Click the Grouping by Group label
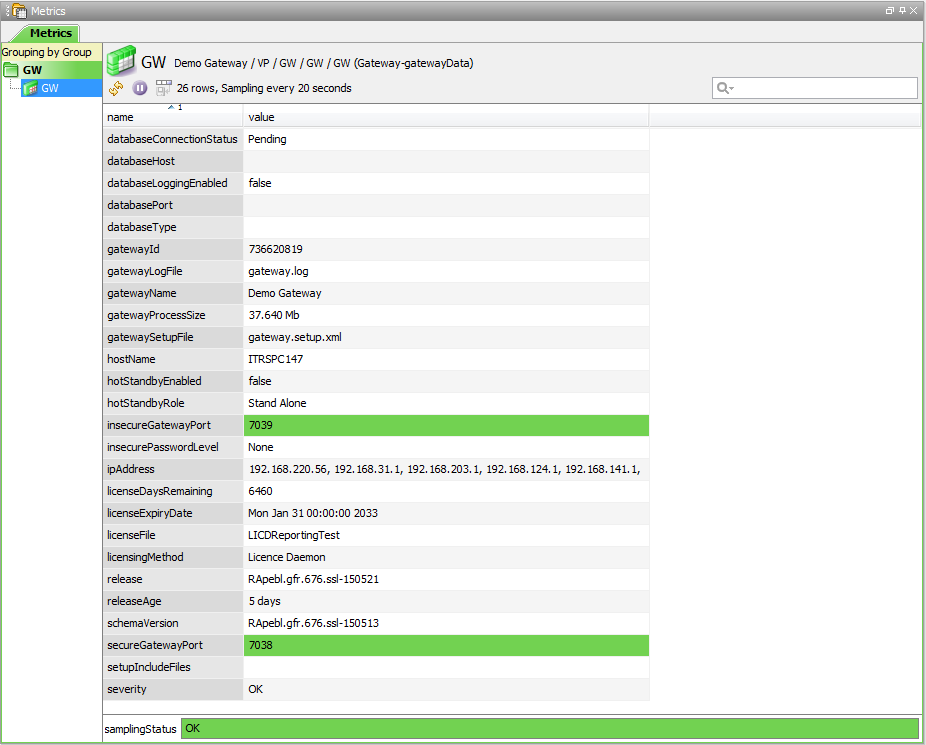The height and width of the screenshot is (745, 926). [47, 52]
